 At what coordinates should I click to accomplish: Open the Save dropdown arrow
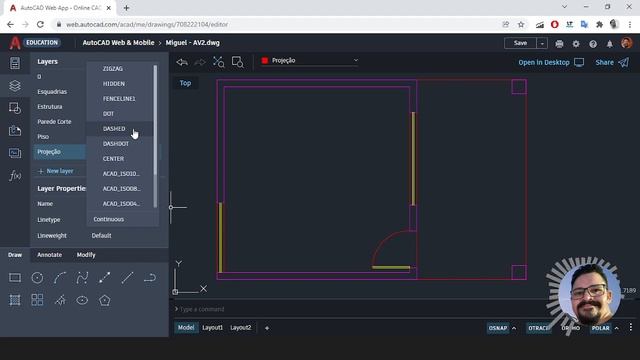tap(542, 43)
